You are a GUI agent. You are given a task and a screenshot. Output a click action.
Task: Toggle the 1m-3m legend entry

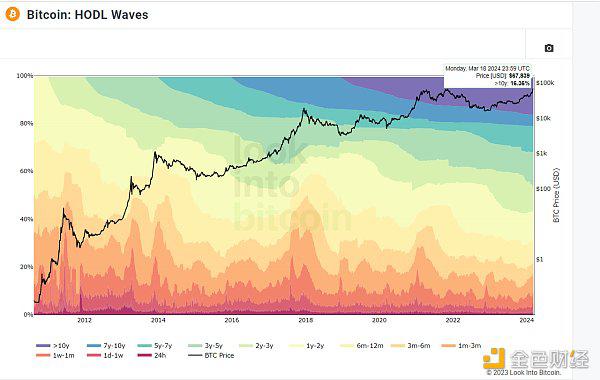(461, 346)
